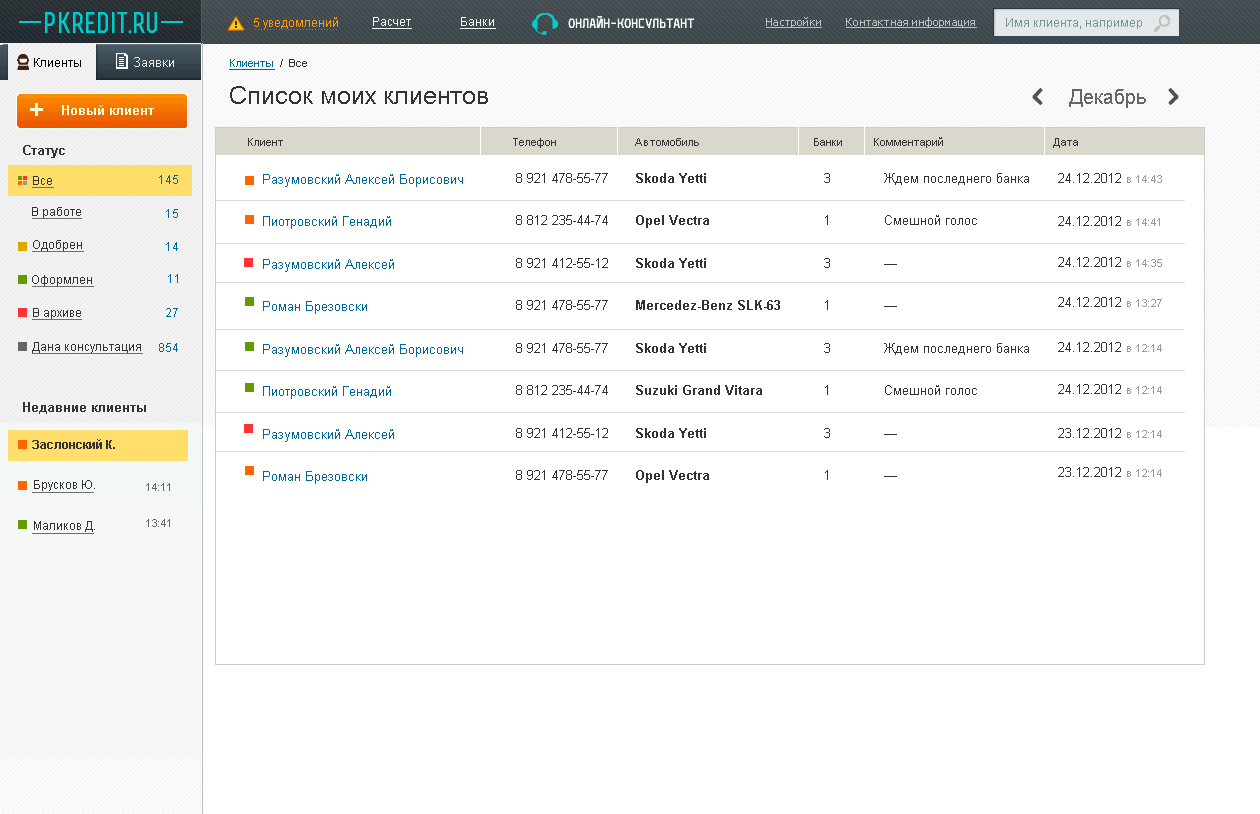Open Разумовский Алексей dated 24.12.2012 14:35

click(328, 265)
